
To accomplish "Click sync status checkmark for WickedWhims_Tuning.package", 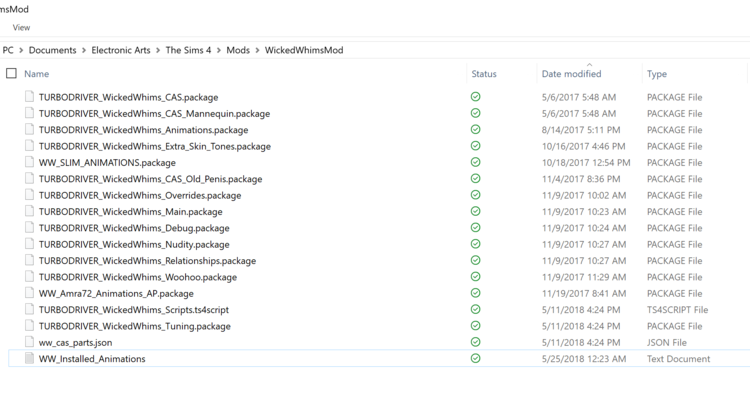I will 475,326.
